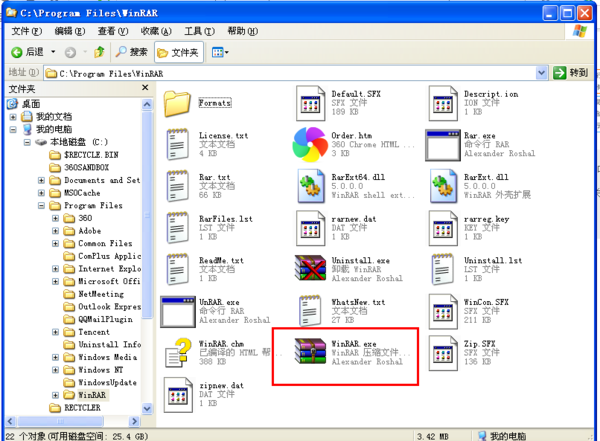Open the 收藏(A) menu

pos(156,31)
